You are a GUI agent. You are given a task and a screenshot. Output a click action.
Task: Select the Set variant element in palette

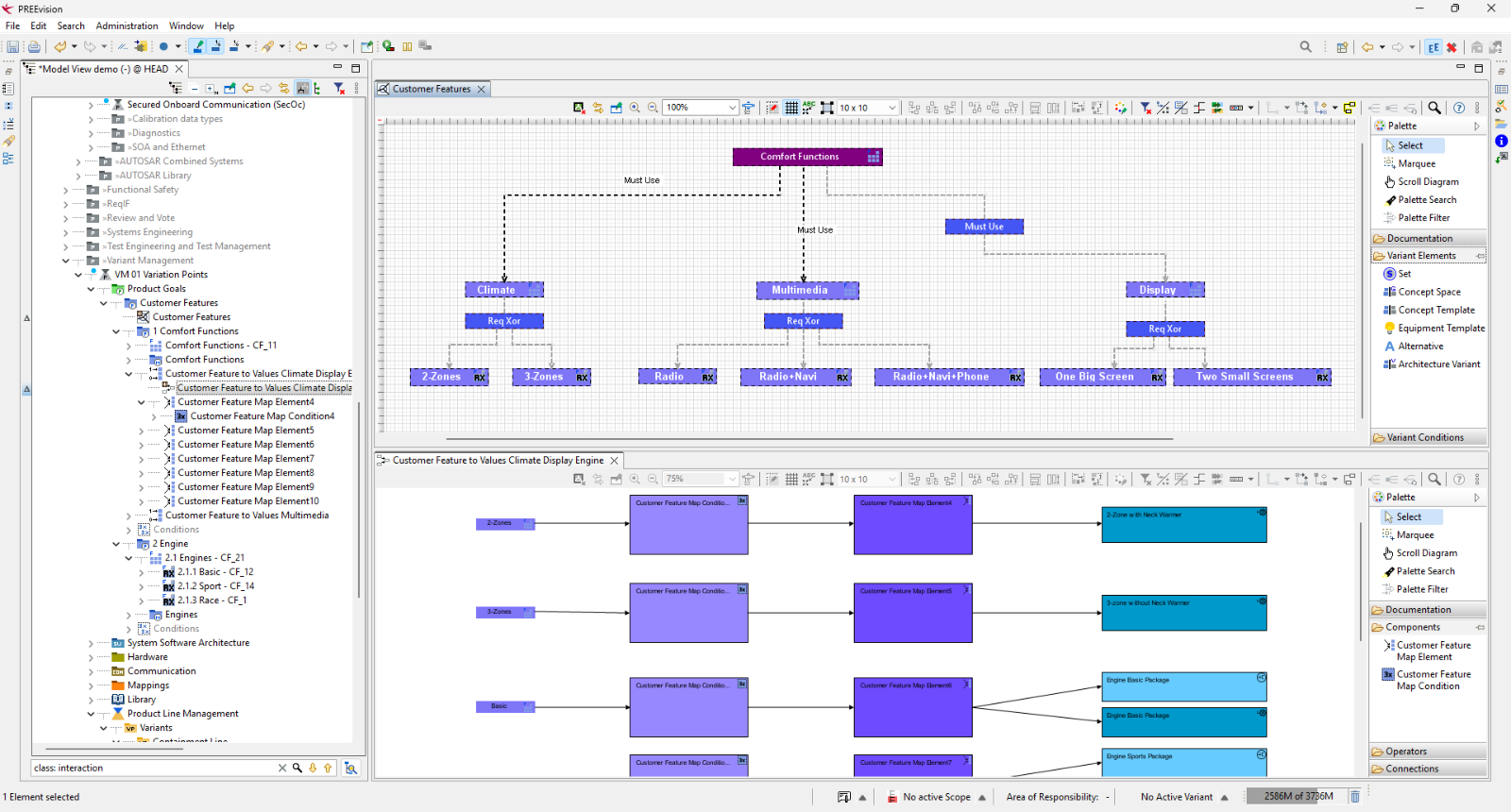(1397, 274)
